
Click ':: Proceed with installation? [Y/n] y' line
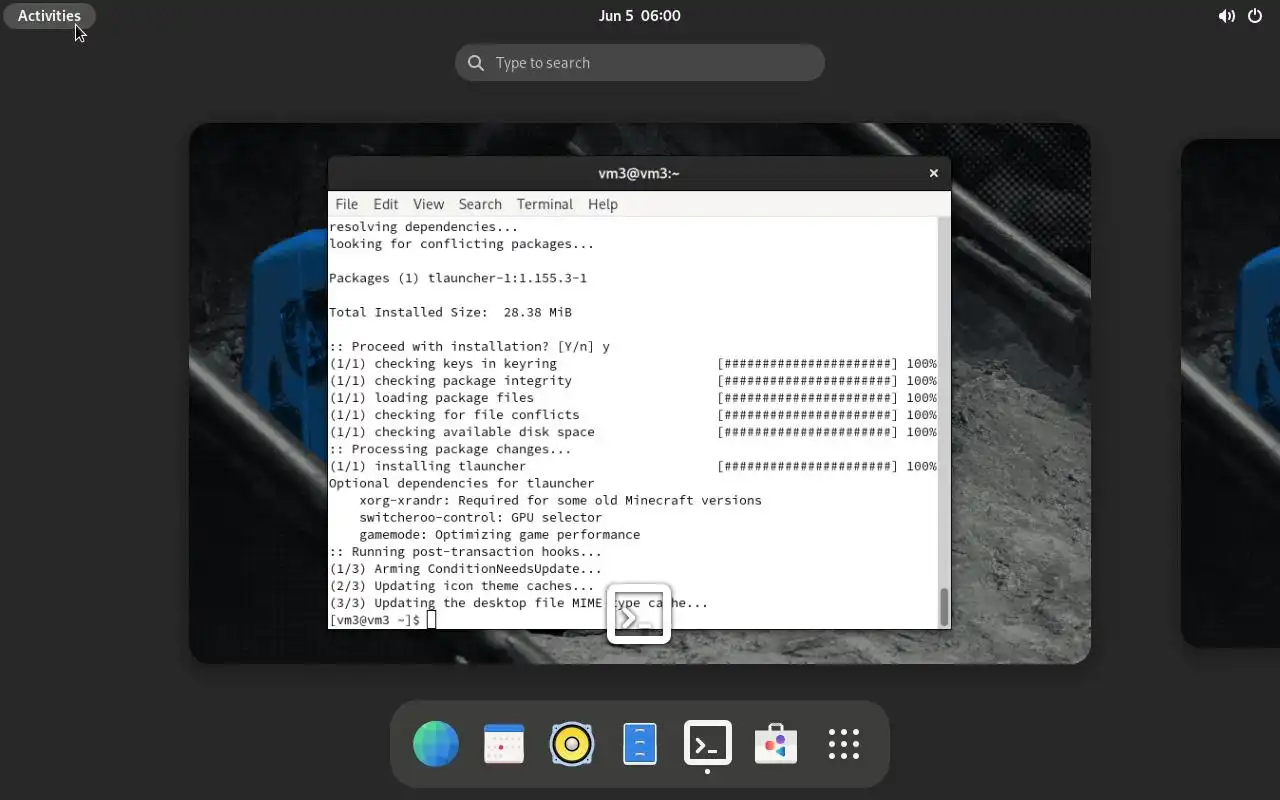pos(469,346)
